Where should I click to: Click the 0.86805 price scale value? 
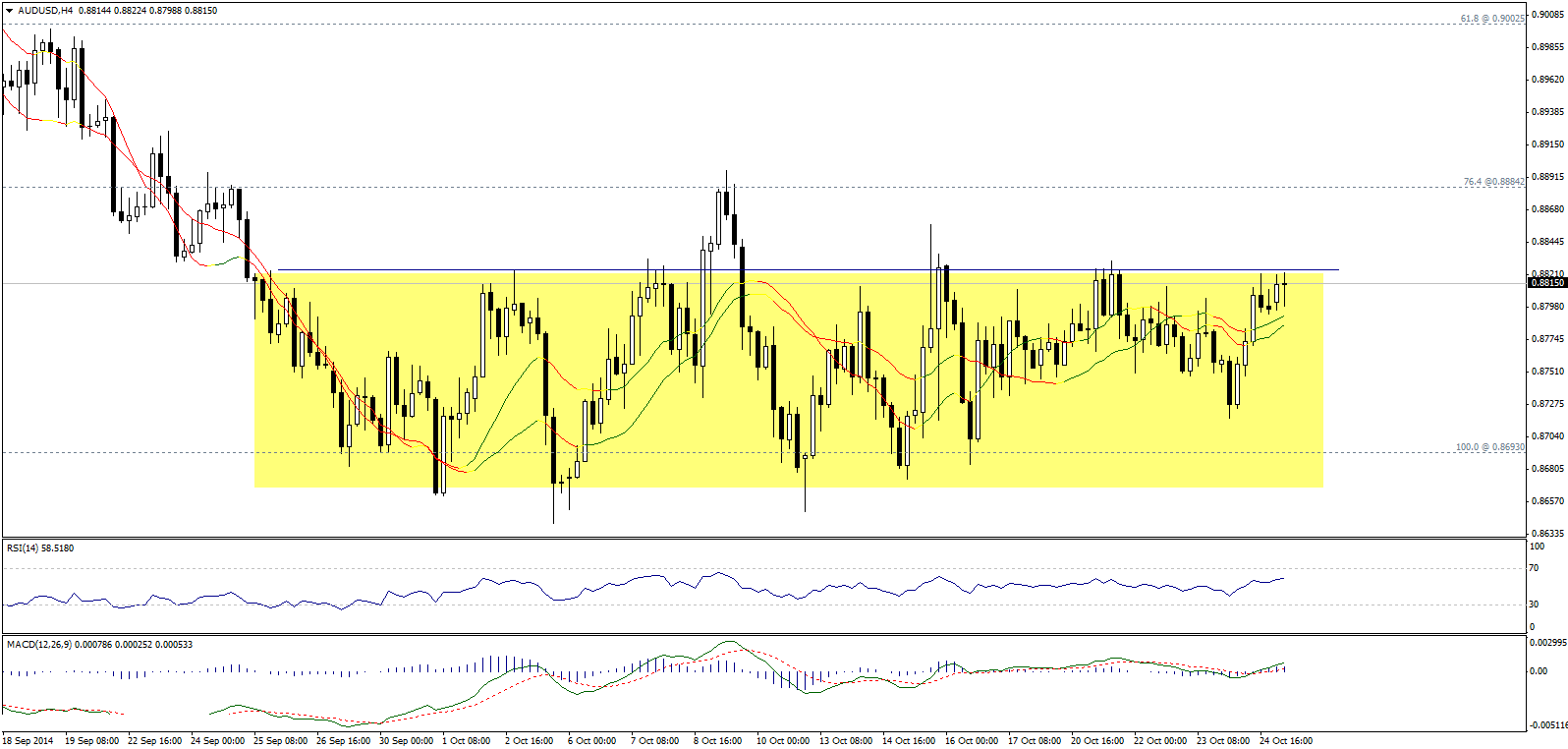(x=1547, y=469)
